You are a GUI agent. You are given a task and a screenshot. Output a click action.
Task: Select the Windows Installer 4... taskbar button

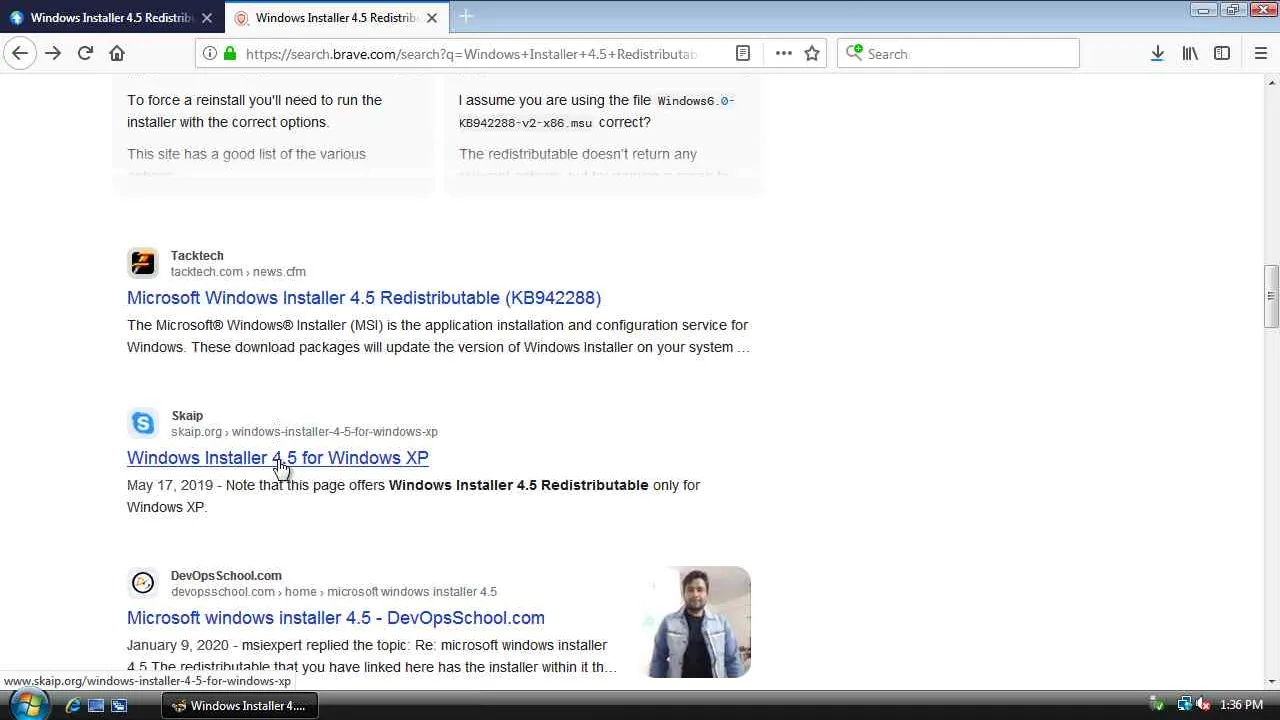240,705
